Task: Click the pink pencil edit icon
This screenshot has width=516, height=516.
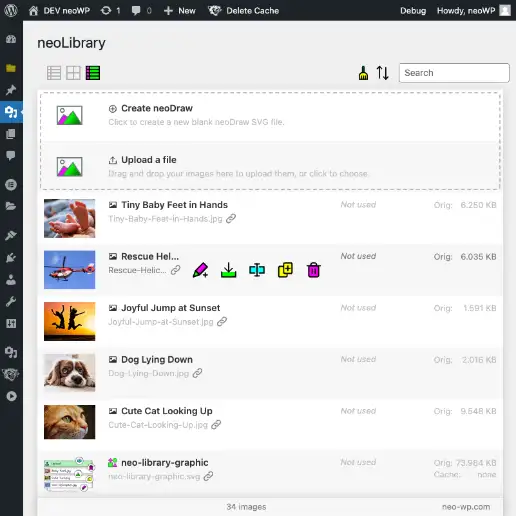Action: [x=201, y=270]
